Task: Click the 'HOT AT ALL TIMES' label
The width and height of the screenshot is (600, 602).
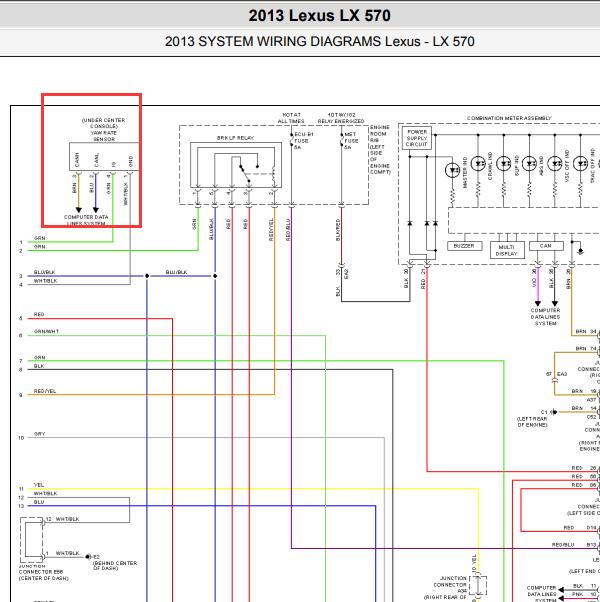Action: [291, 118]
